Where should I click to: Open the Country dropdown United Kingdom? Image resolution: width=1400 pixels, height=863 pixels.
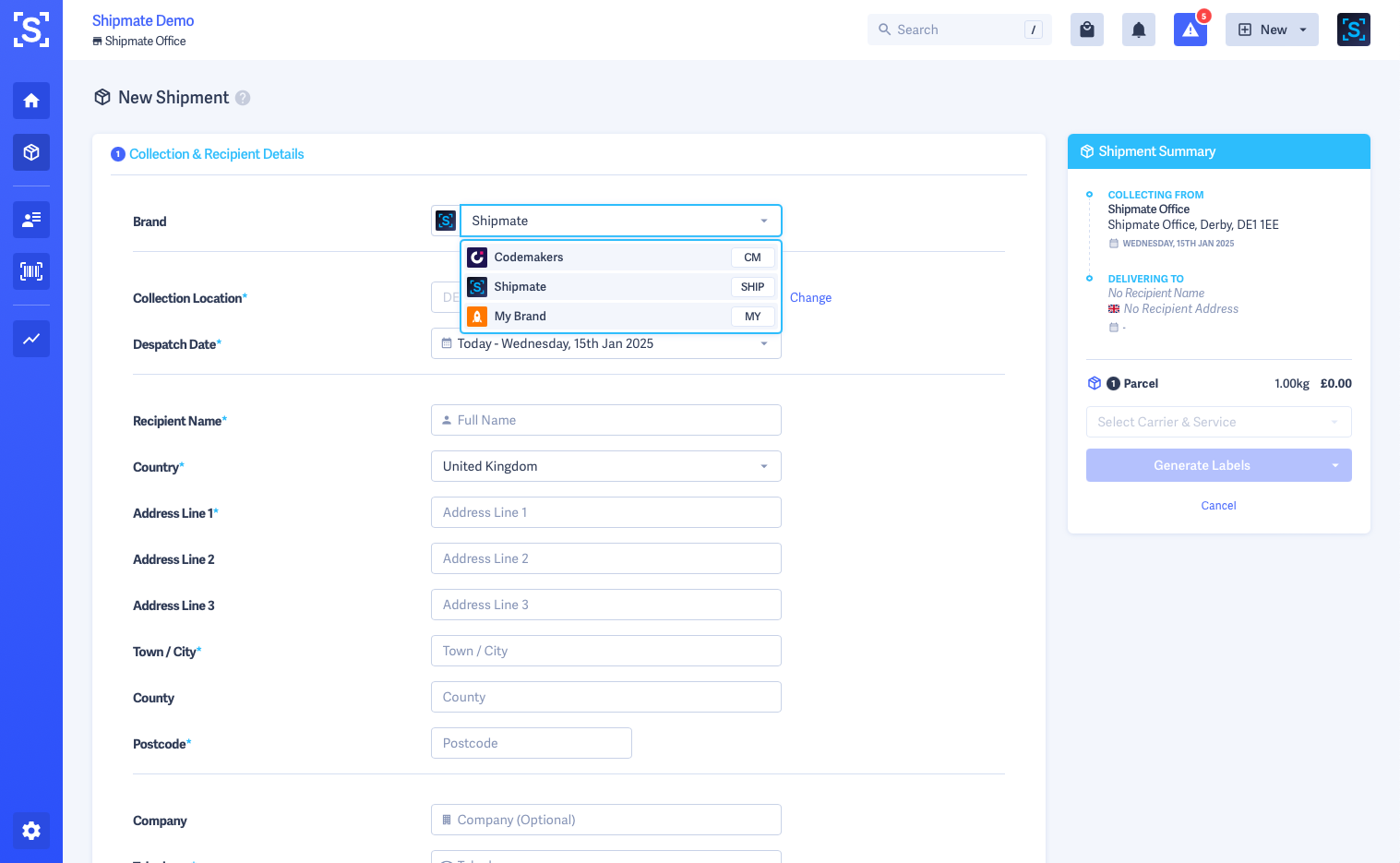pyautogui.click(x=606, y=466)
